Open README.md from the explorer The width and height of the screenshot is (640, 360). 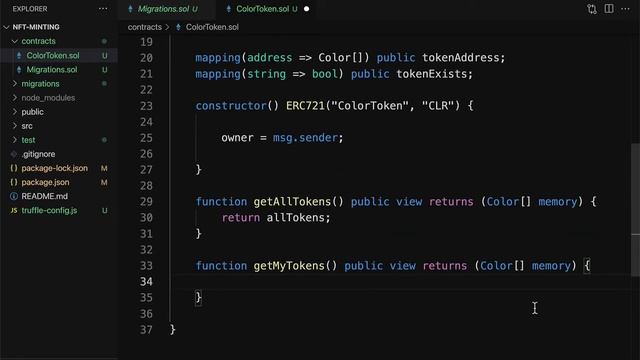click(44, 196)
